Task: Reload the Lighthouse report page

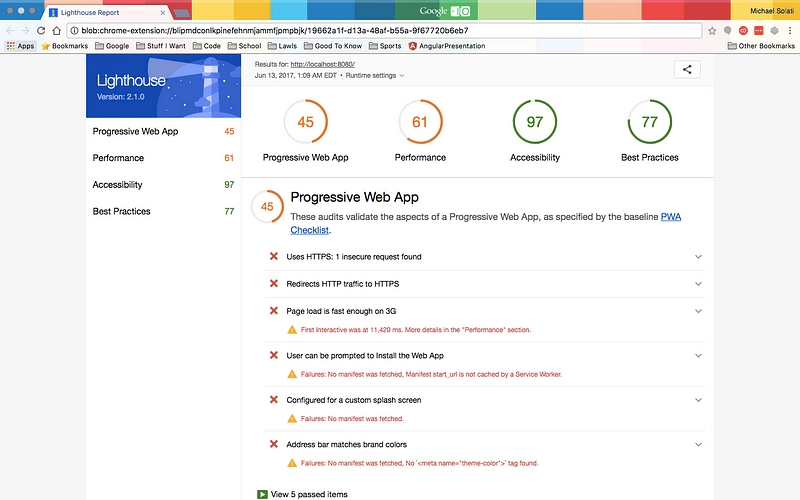Action: click(x=41, y=31)
